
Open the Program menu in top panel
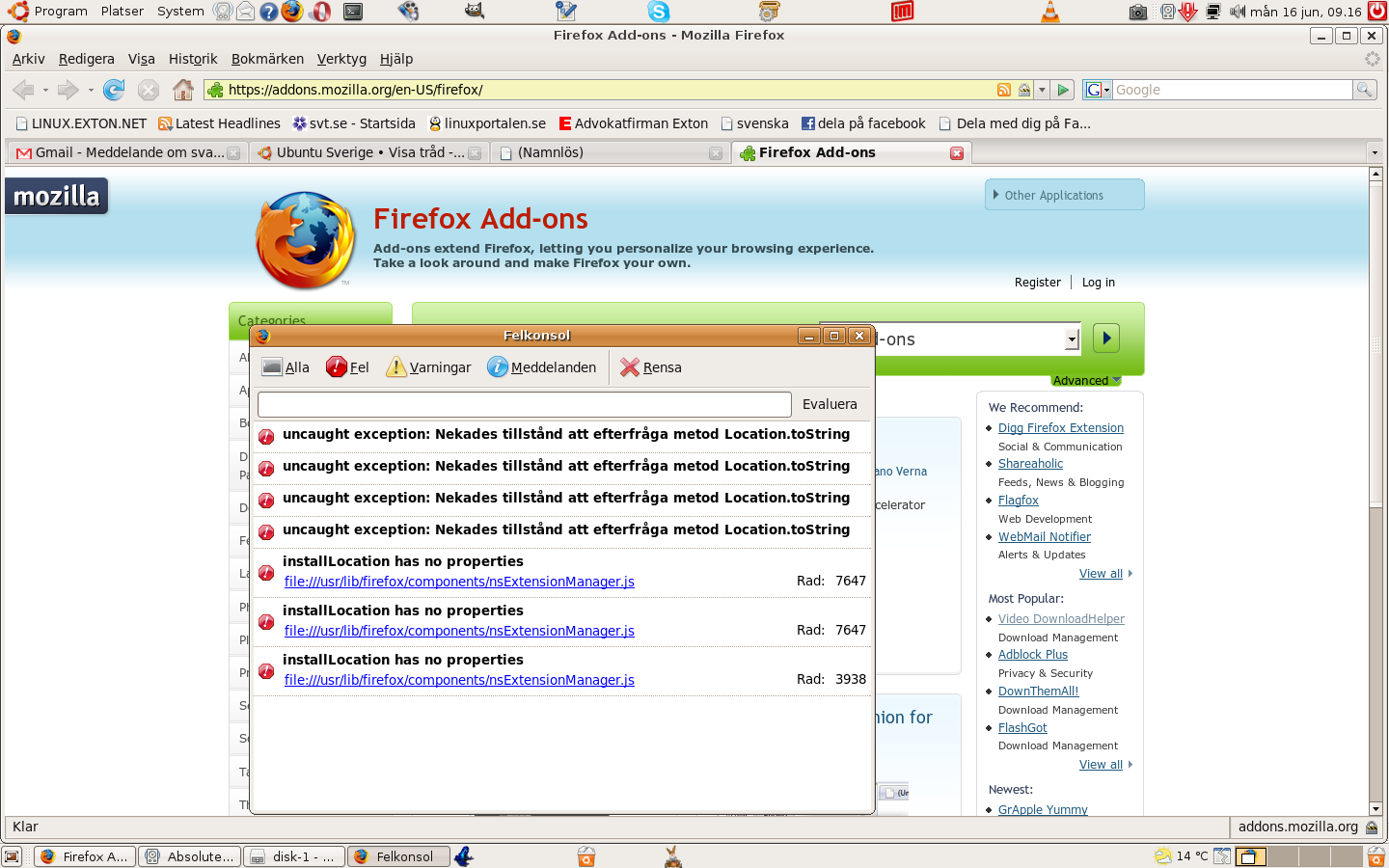point(61,12)
